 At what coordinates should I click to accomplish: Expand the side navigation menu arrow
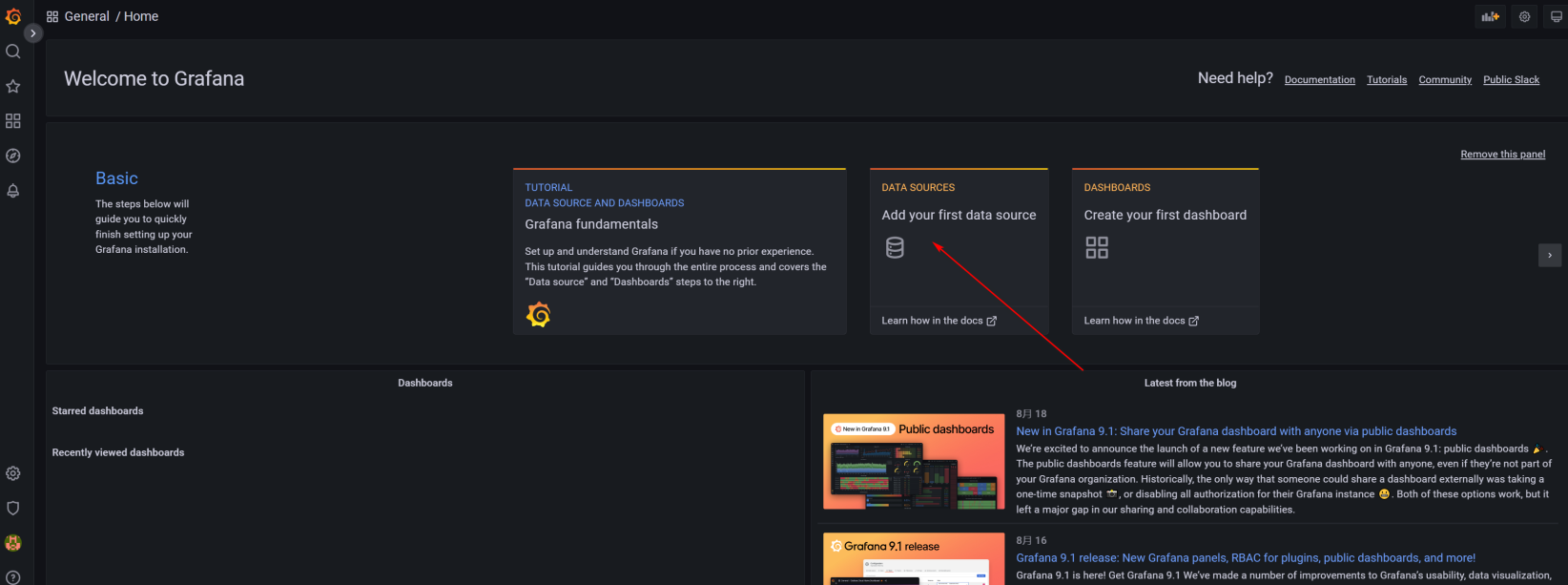[x=32, y=33]
